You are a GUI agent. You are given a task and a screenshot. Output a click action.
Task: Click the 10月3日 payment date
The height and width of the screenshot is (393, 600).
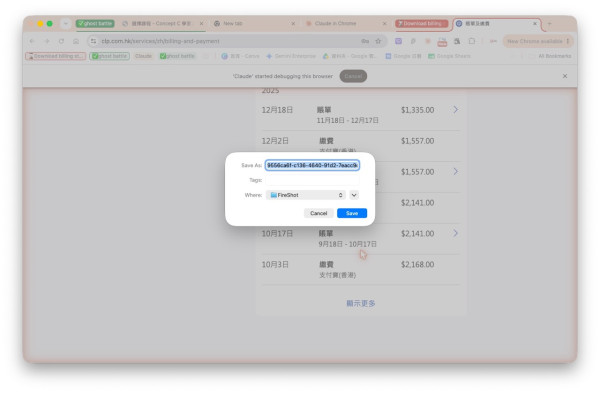point(275,264)
